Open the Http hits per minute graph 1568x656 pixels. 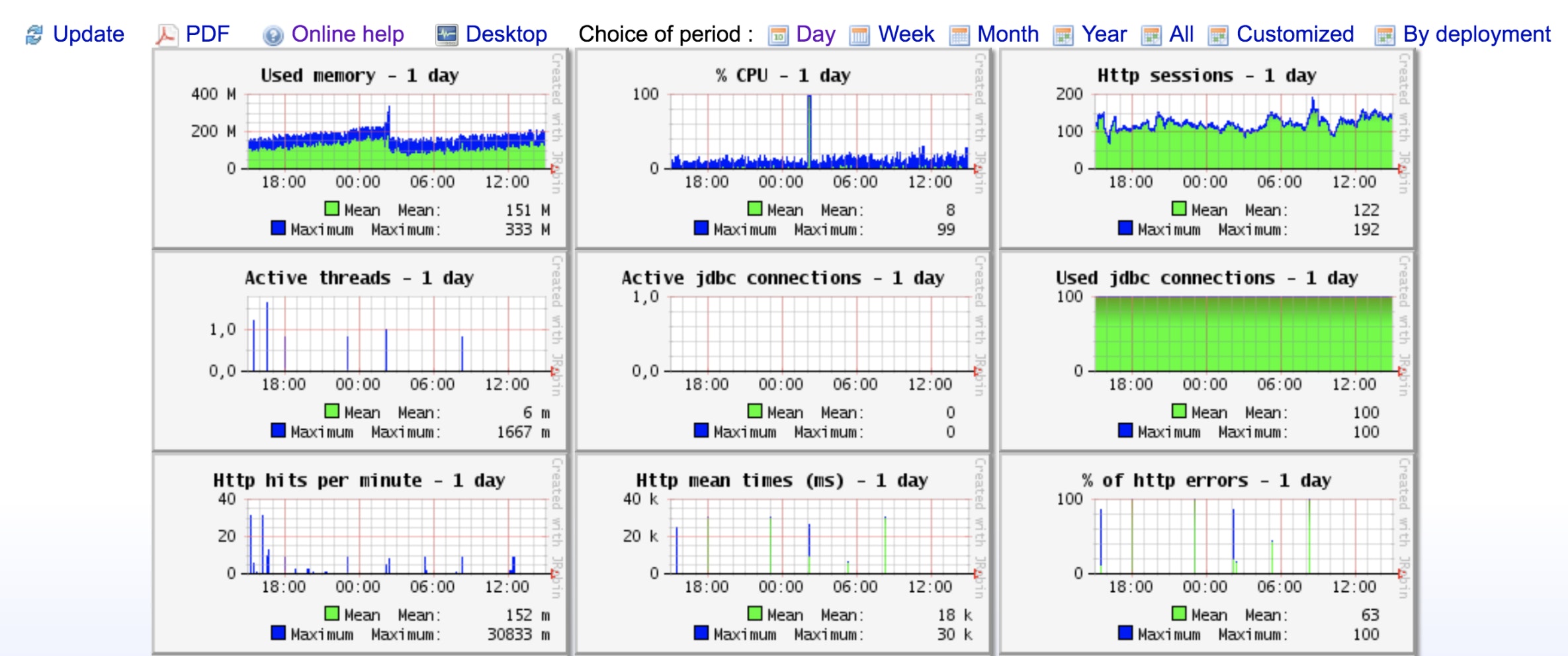click(x=359, y=553)
